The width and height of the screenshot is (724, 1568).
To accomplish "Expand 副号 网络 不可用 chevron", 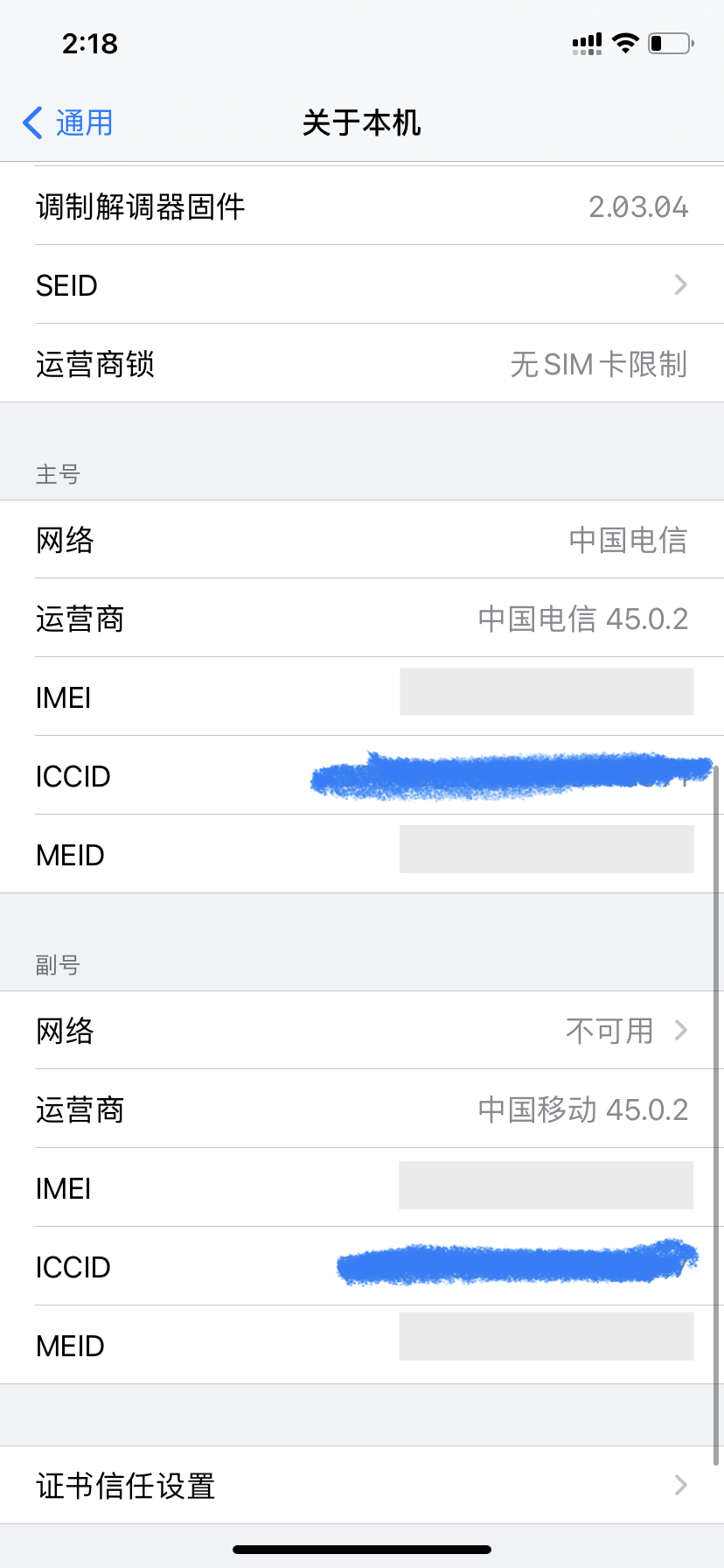I will [x=680, y=1031].
